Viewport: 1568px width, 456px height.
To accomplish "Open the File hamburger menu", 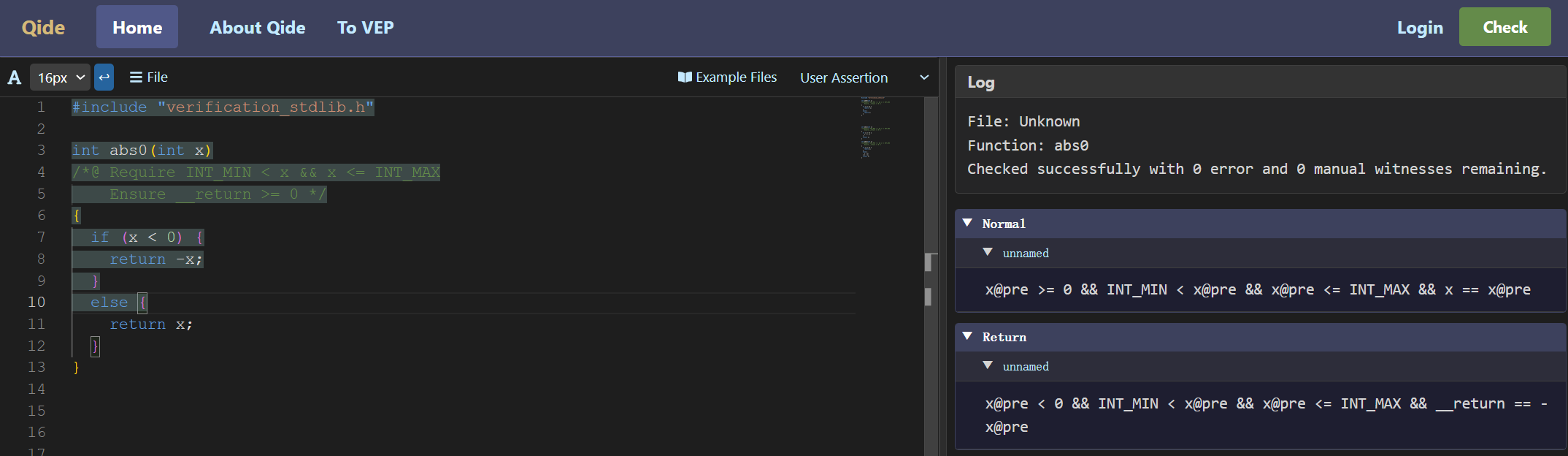I will tap(148, 77).
